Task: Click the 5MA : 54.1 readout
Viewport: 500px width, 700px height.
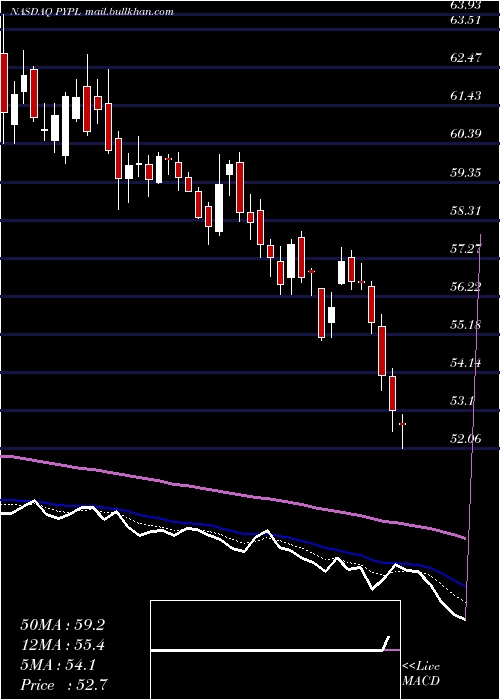Action: click(58, 666)
